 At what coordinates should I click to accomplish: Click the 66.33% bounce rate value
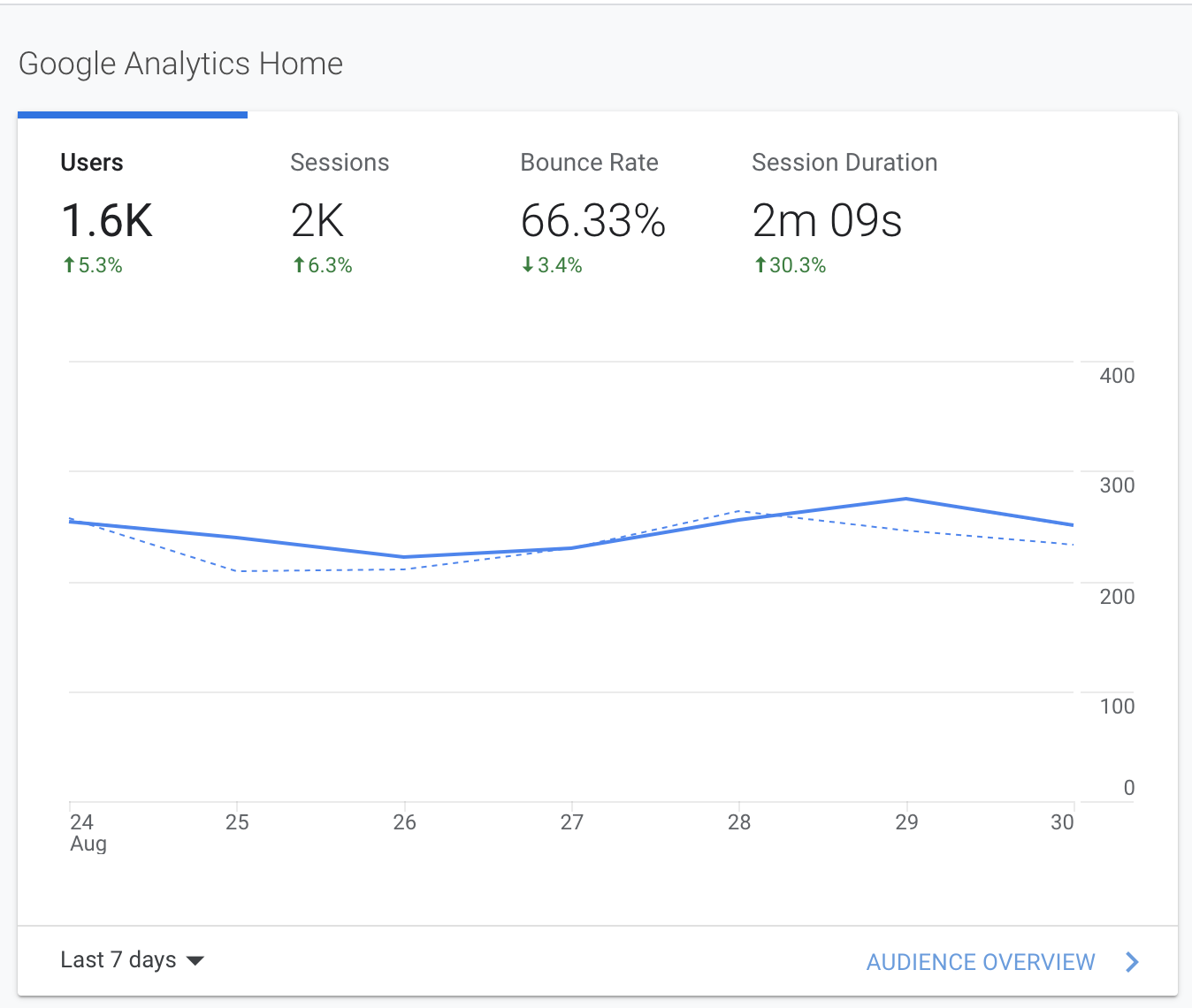coord(592,220)
